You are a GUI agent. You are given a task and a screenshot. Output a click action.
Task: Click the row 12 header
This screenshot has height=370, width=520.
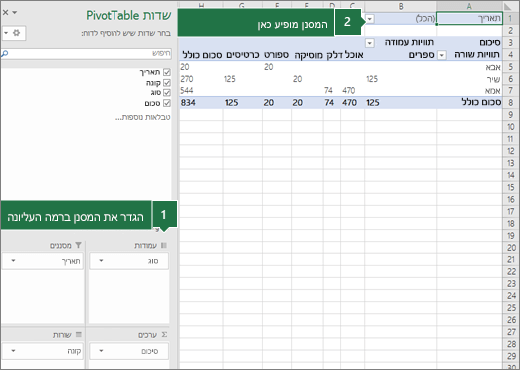tap(510, 151)
